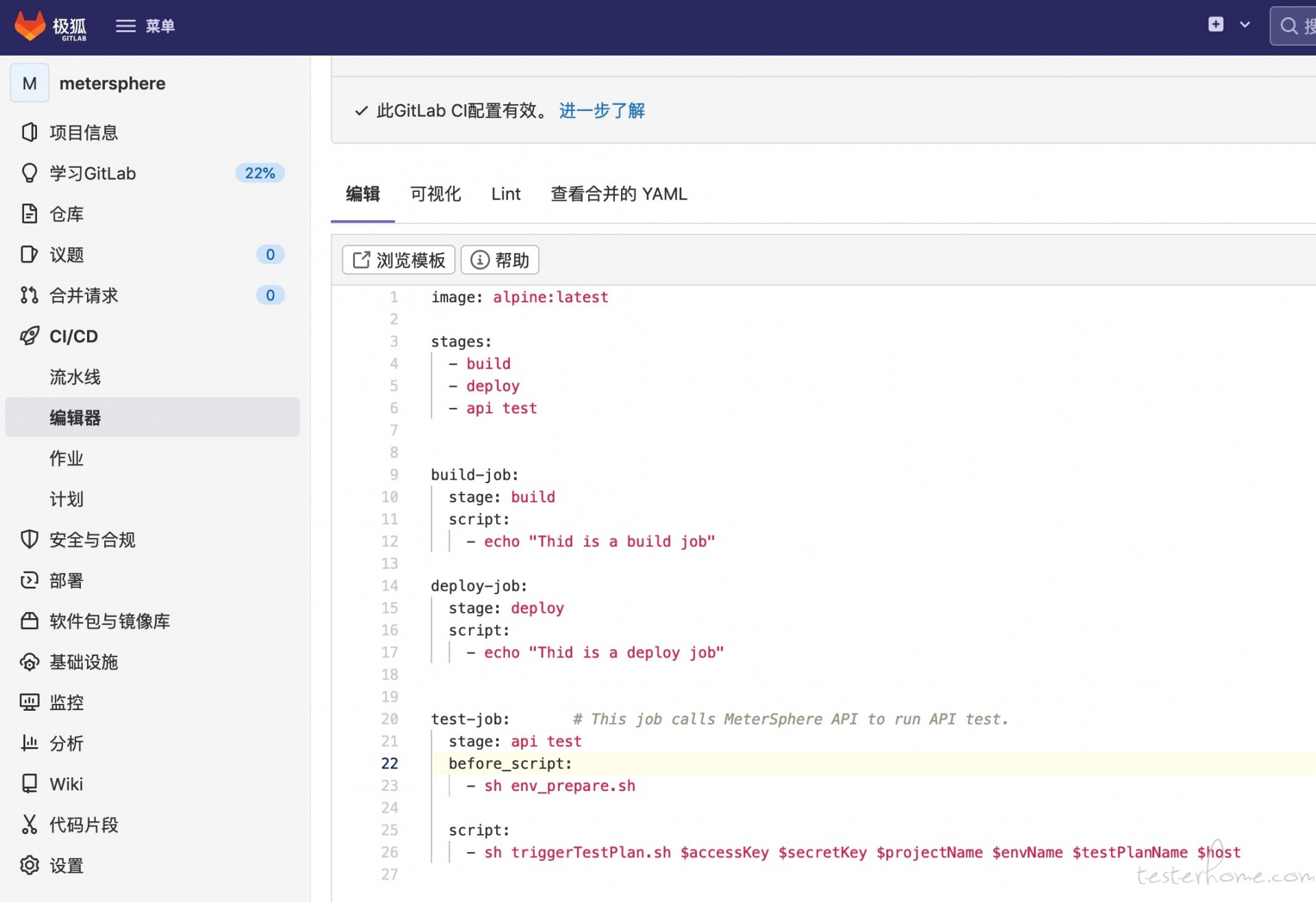1316x902 pixels.
Task: Click the merge requests count badge 0
Action: pos(270,295)
